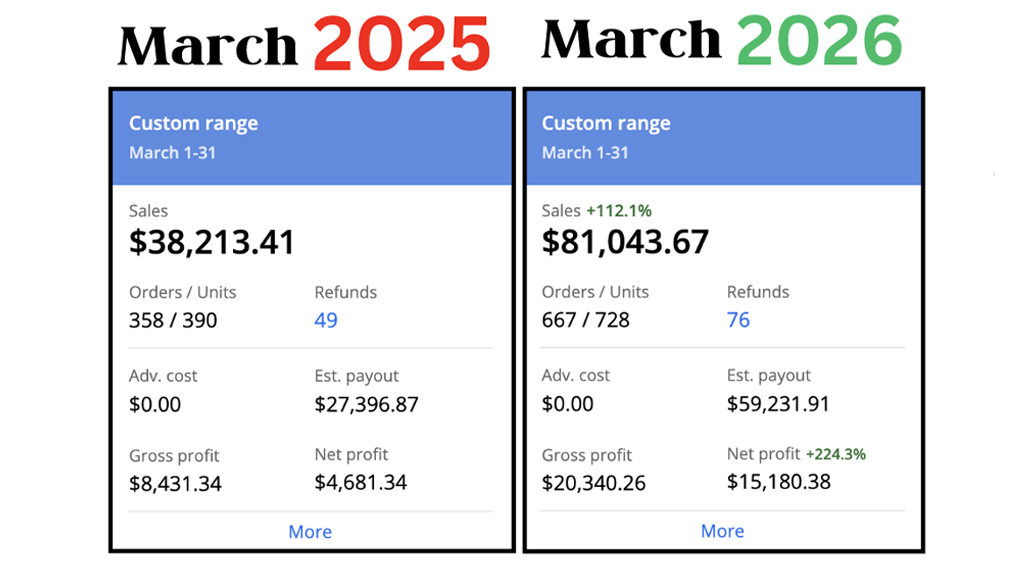Click the $8,431.34 gross profit value

(175, 484)
